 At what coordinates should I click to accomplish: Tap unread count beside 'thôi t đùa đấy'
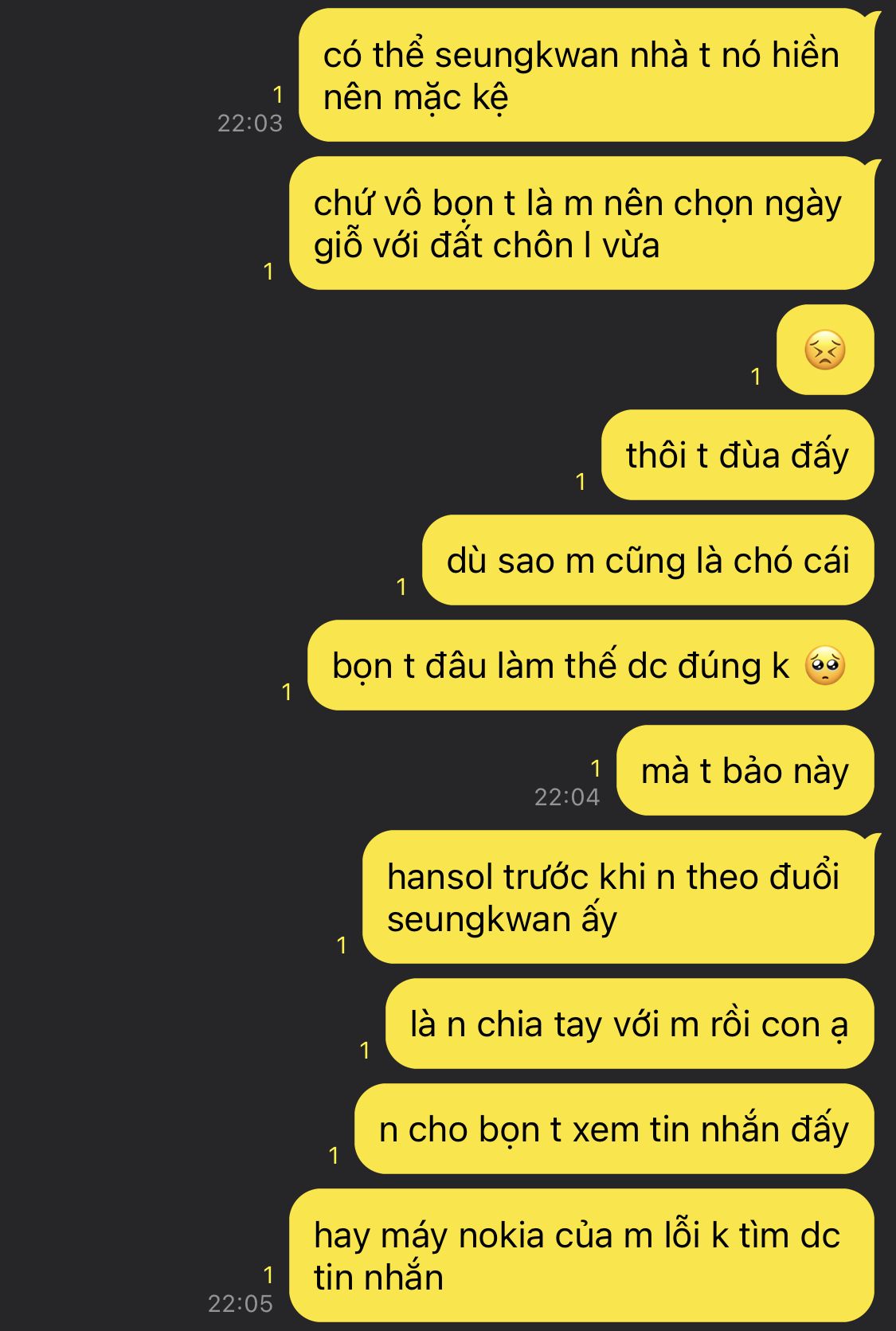click(x=581, y=482)
